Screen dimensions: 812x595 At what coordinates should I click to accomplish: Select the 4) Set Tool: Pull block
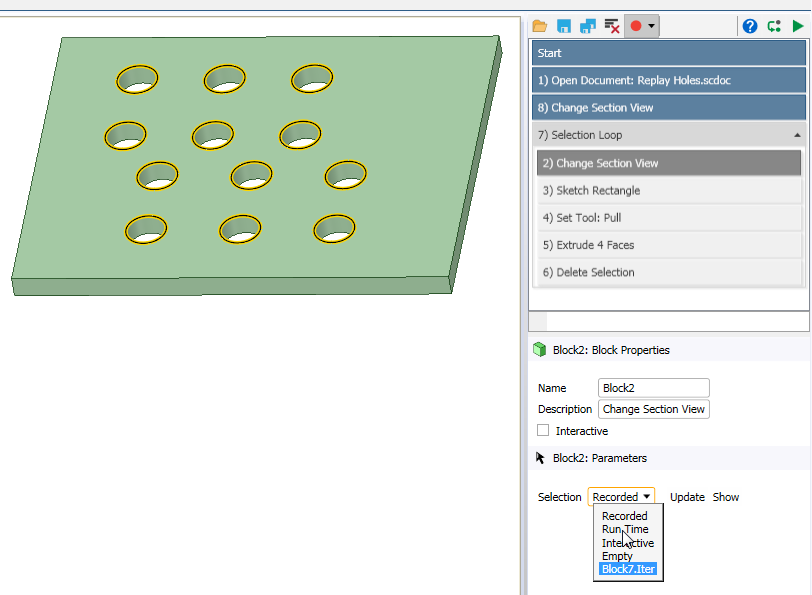pyautogui.click(x=669, y=218)
